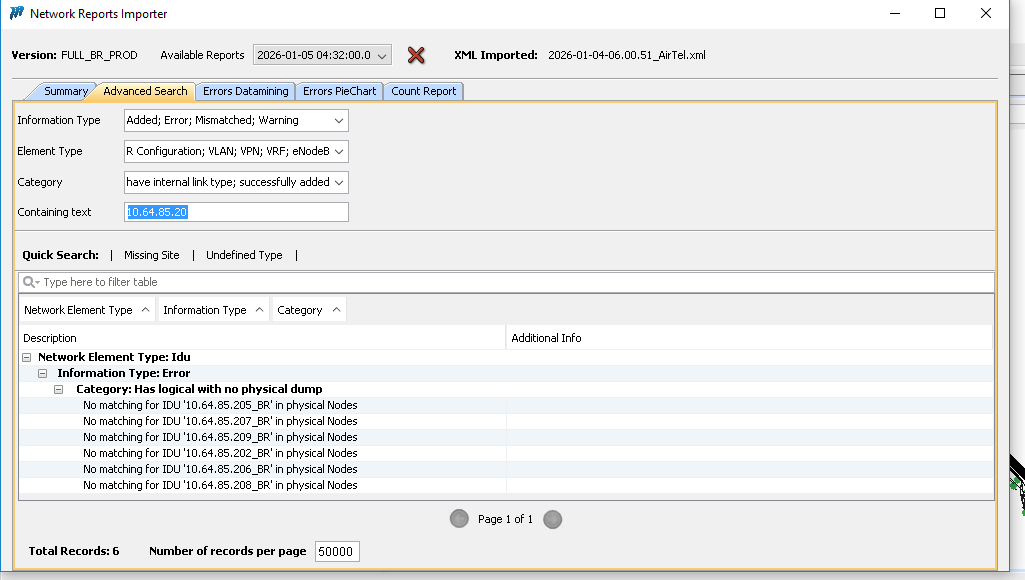Image resolution: width=1025 pixels, height=580 pixels.
Task: Go to next page arrow button
Action: pos(552,519)
